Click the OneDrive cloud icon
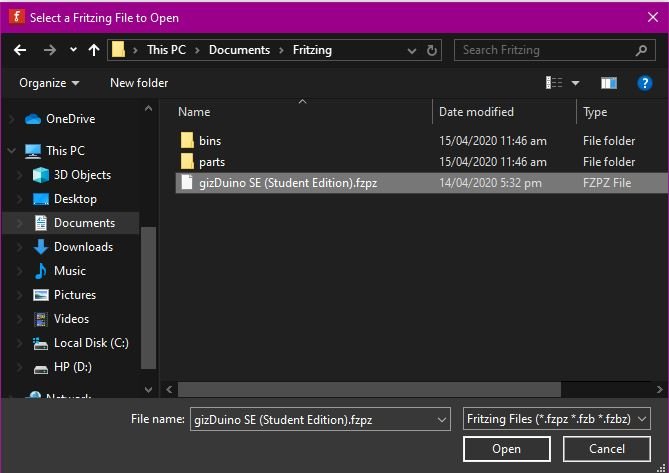Screen dimensions: 669x473 33,119
